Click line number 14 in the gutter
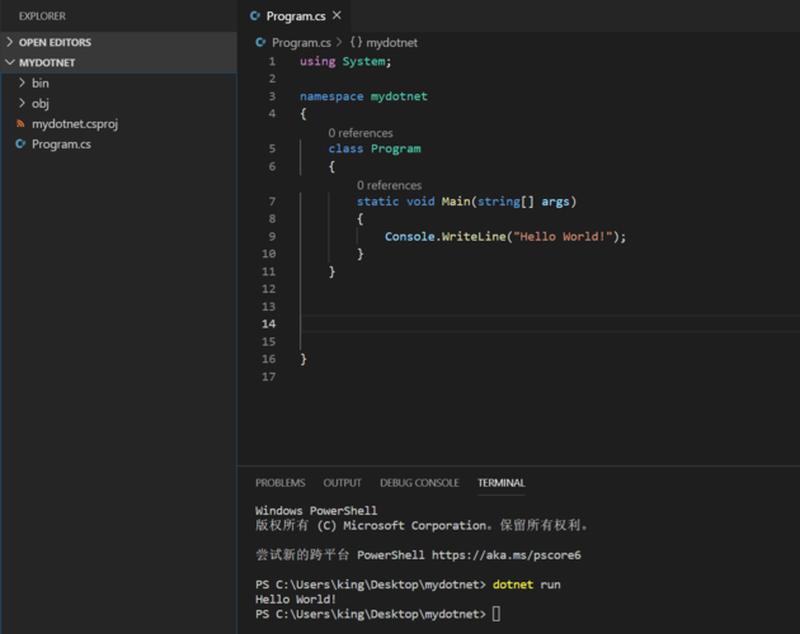This screenshot has height=634, width=800. [269, 324]
